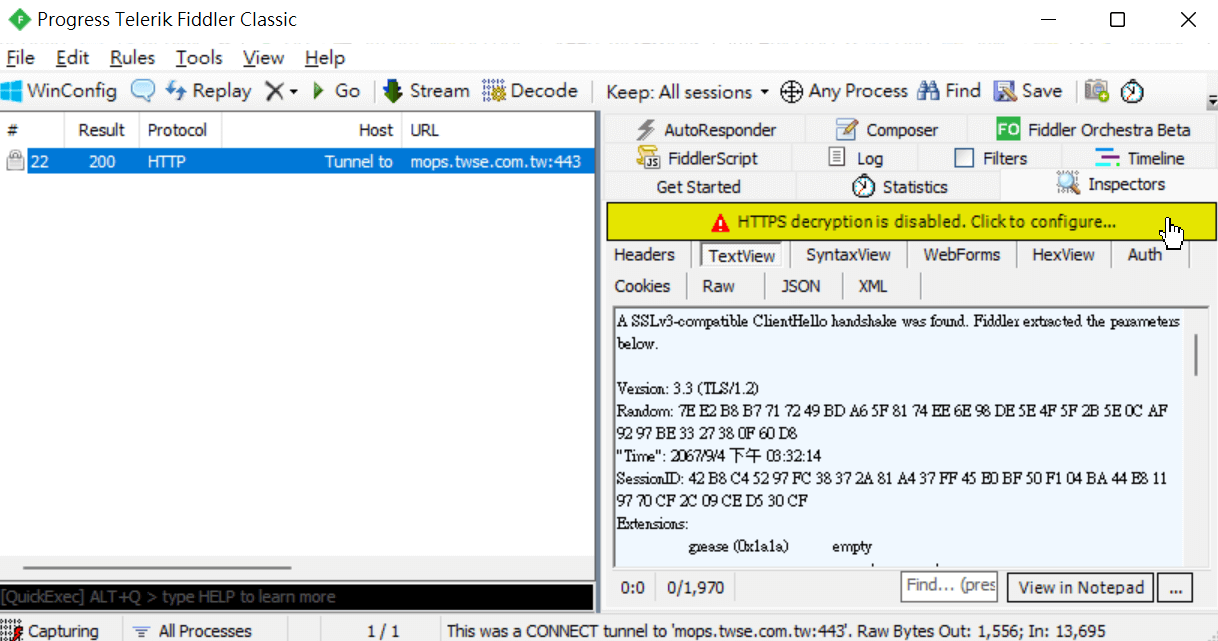The width and height of the screenshot is (1218, 641).
Task: Click the Go resume button
Action: [x=336, y=91]
